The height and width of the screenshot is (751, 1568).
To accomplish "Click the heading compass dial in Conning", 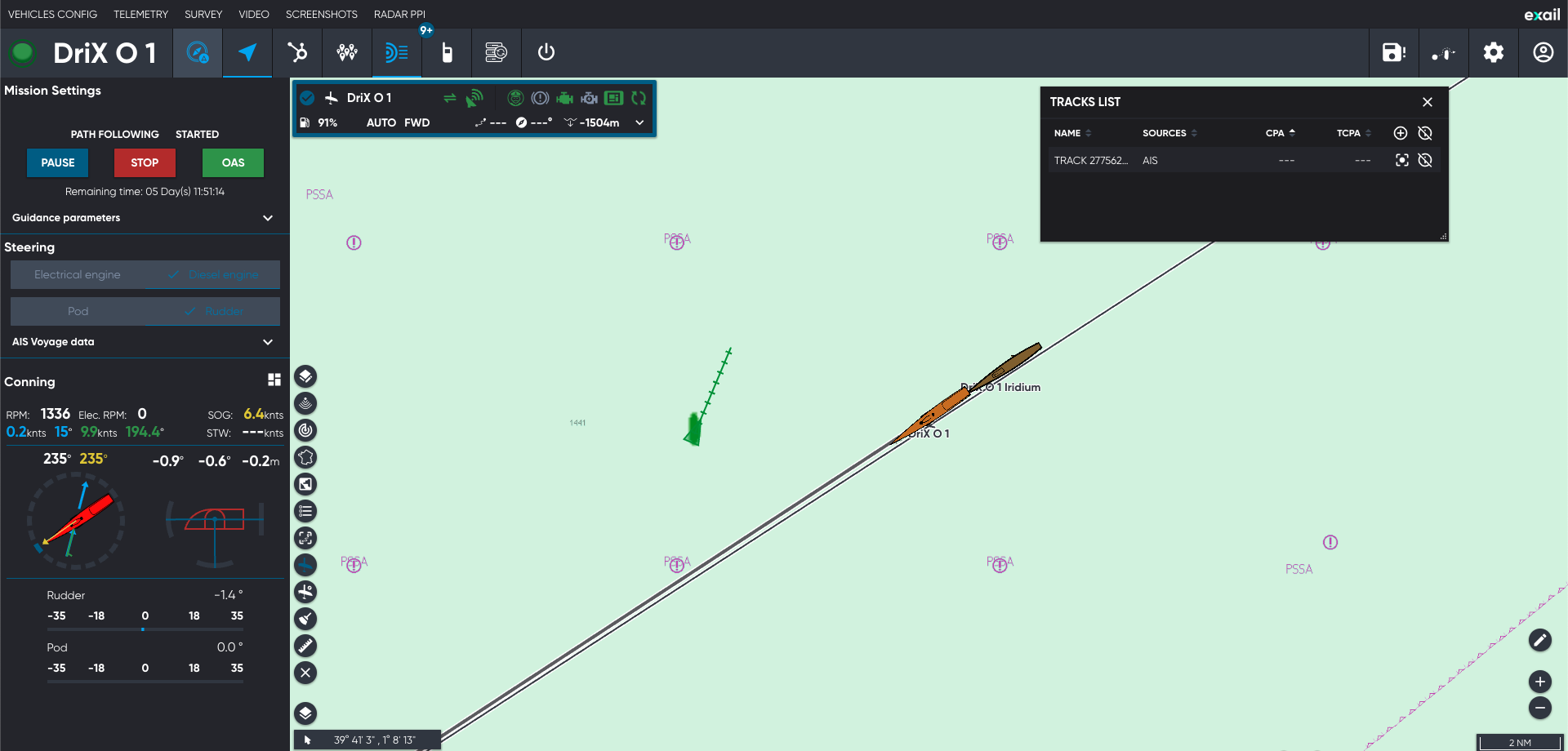I will (x=76, y=521).
